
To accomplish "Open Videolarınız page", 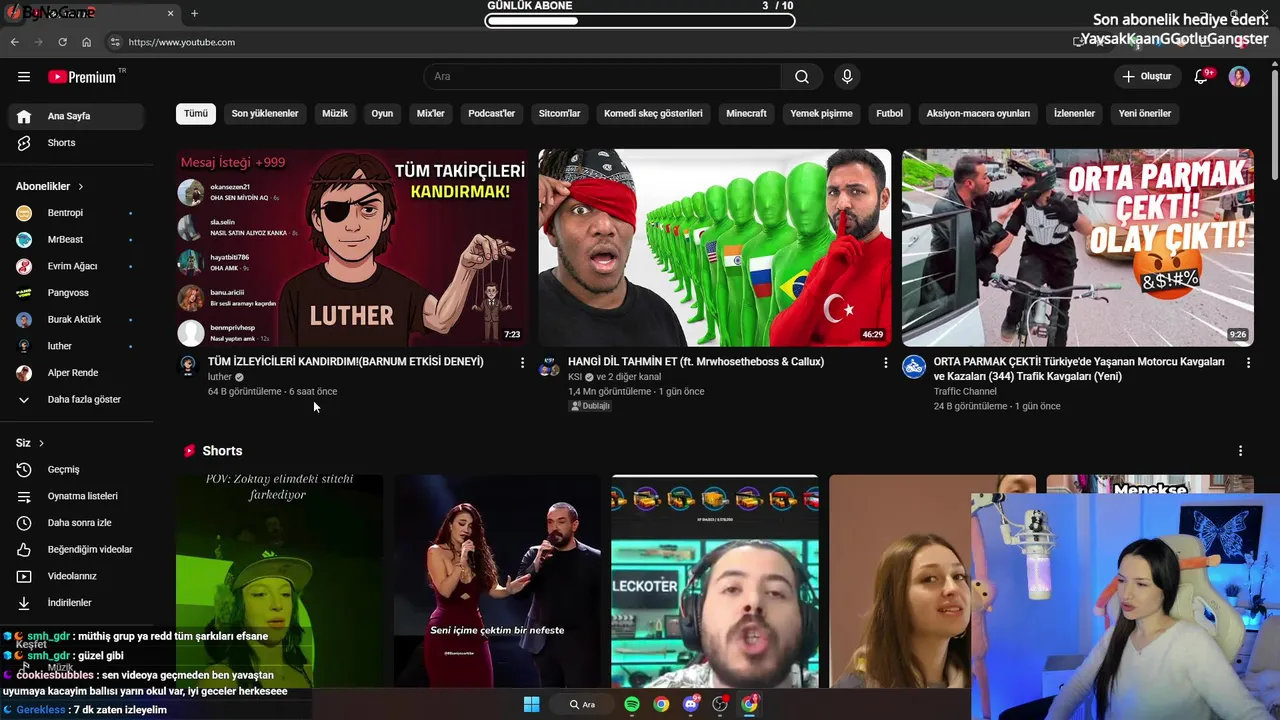I will tap(76, 576).
